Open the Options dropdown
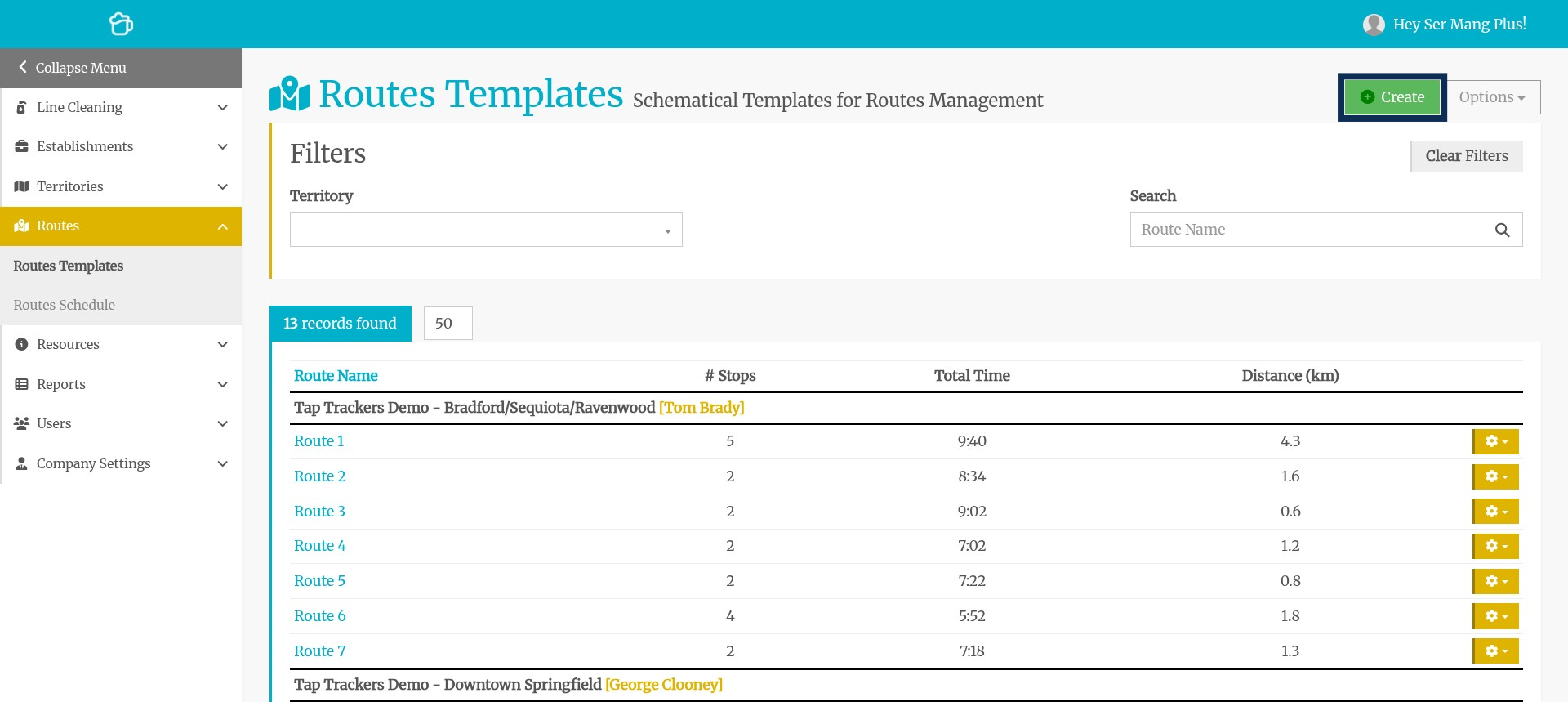The width and height of the screenshot is (1568, 702). click(1493, 97)
